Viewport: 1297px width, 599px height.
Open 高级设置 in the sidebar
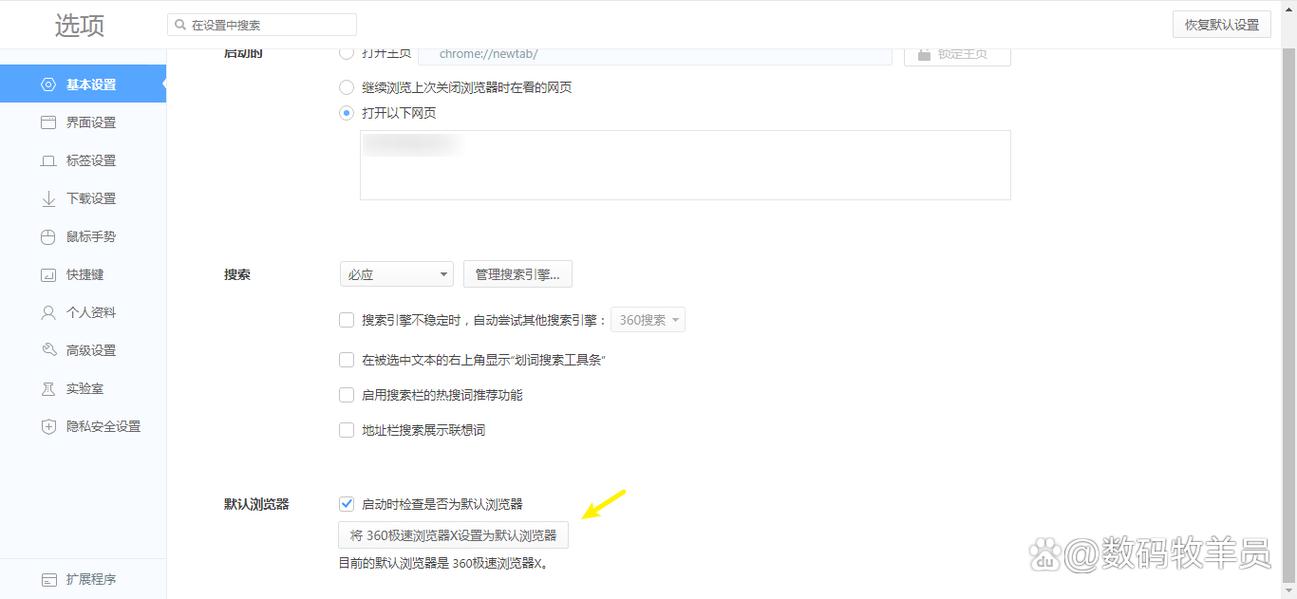pos(88,350)
